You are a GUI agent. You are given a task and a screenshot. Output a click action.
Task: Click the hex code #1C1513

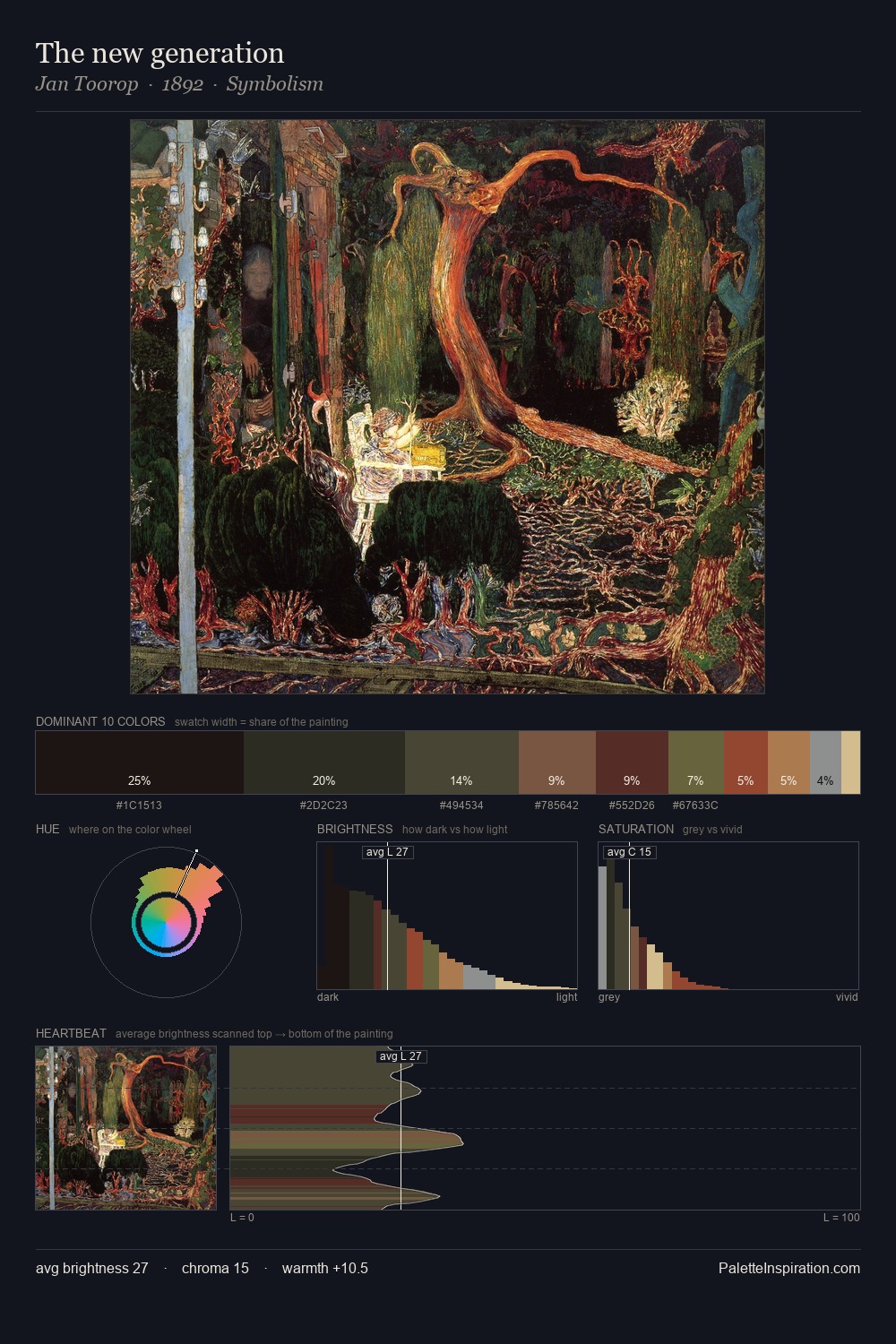coord(139,806)
